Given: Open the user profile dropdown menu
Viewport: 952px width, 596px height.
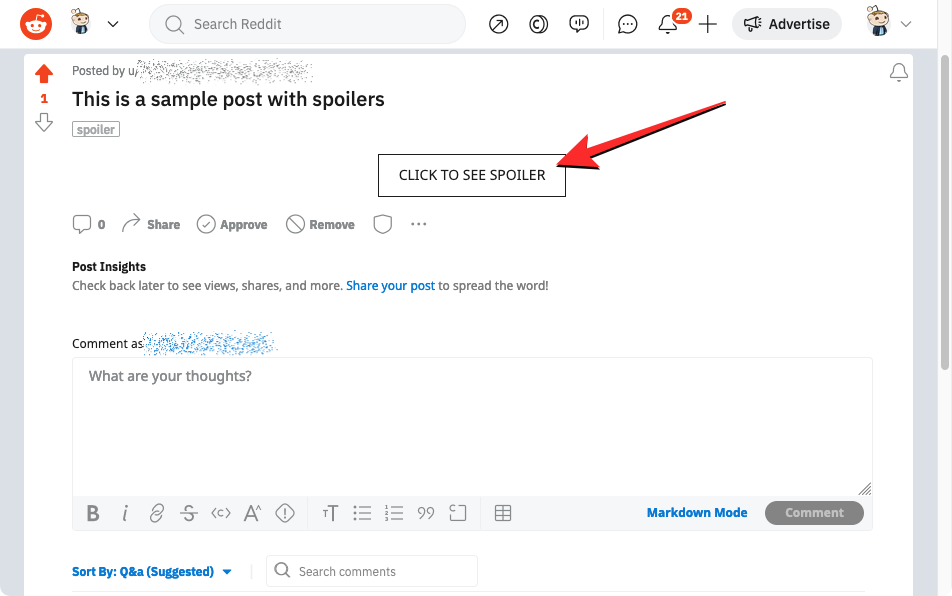Looking at the screenshot, I should point(889,24).
